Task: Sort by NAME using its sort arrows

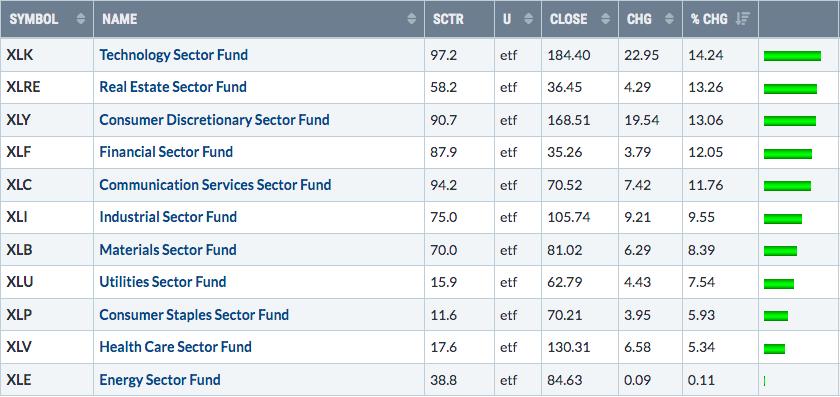Action: 411,19
